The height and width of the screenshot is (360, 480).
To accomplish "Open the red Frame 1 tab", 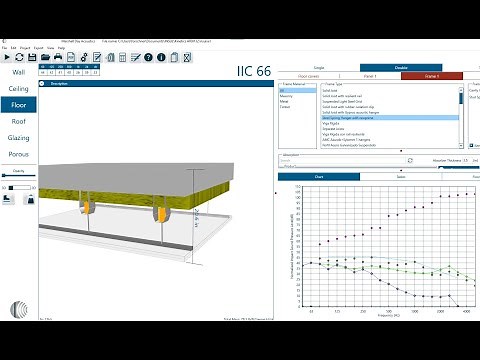I will pos(432,76).
